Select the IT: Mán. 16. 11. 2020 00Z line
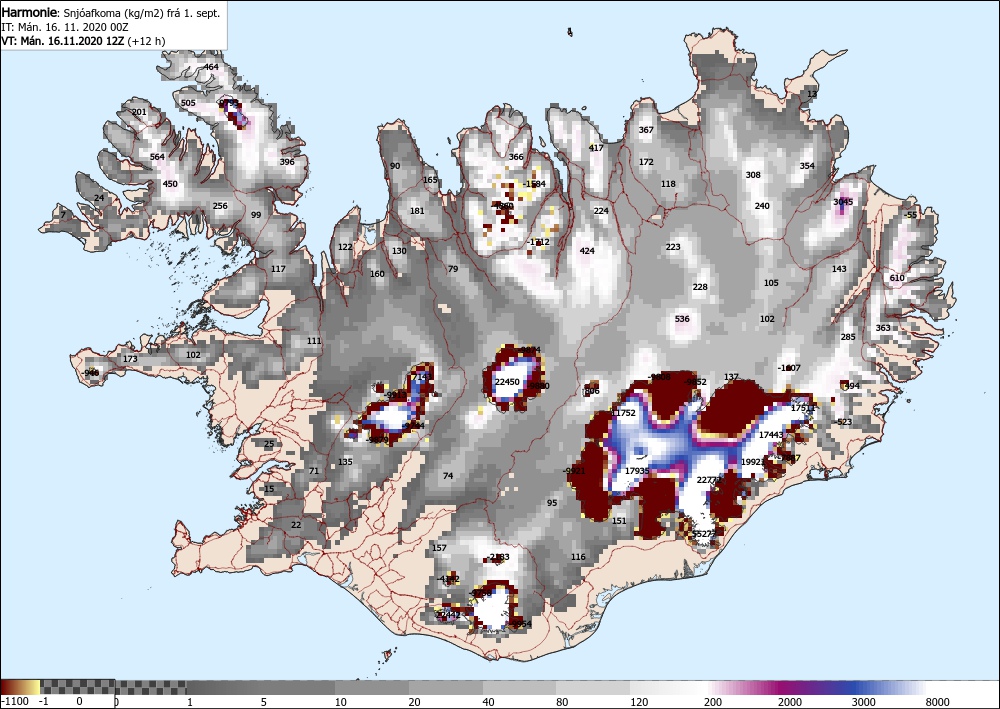 click(x=65, y=27)
